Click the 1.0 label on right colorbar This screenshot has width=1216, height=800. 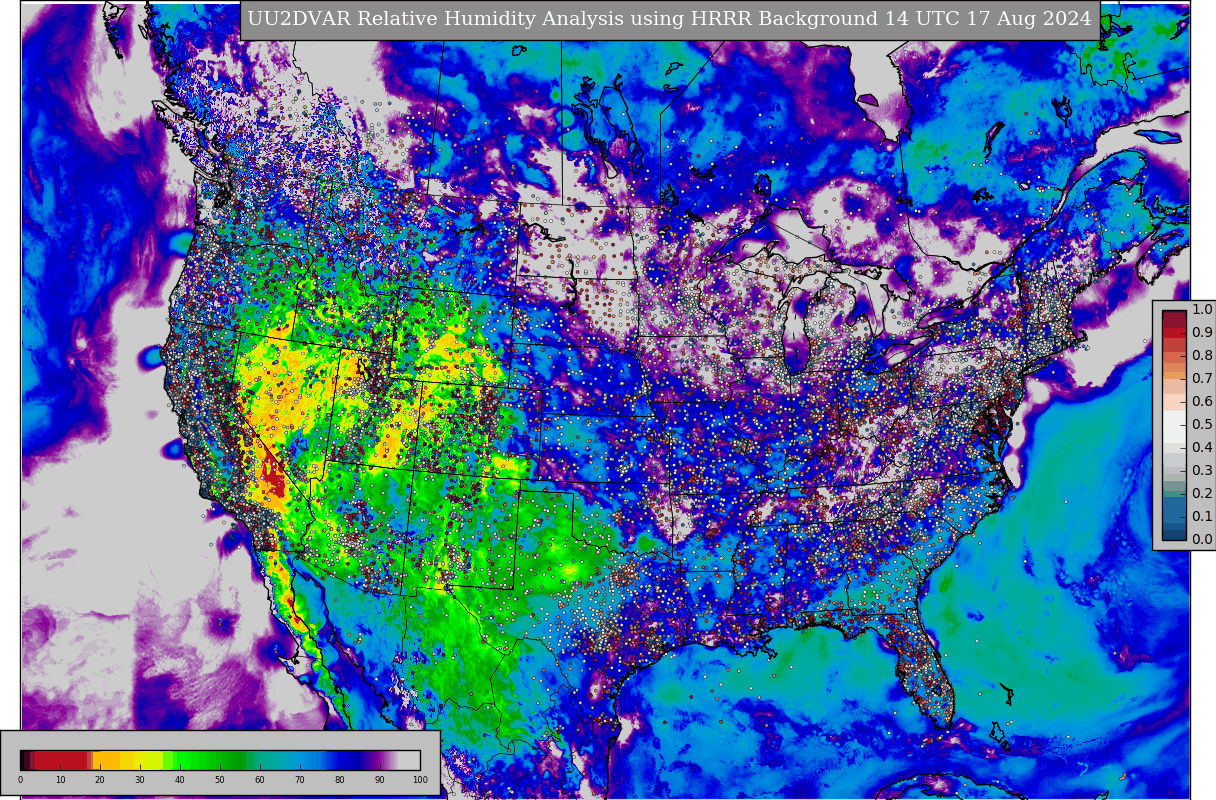tap(1202, 310)
